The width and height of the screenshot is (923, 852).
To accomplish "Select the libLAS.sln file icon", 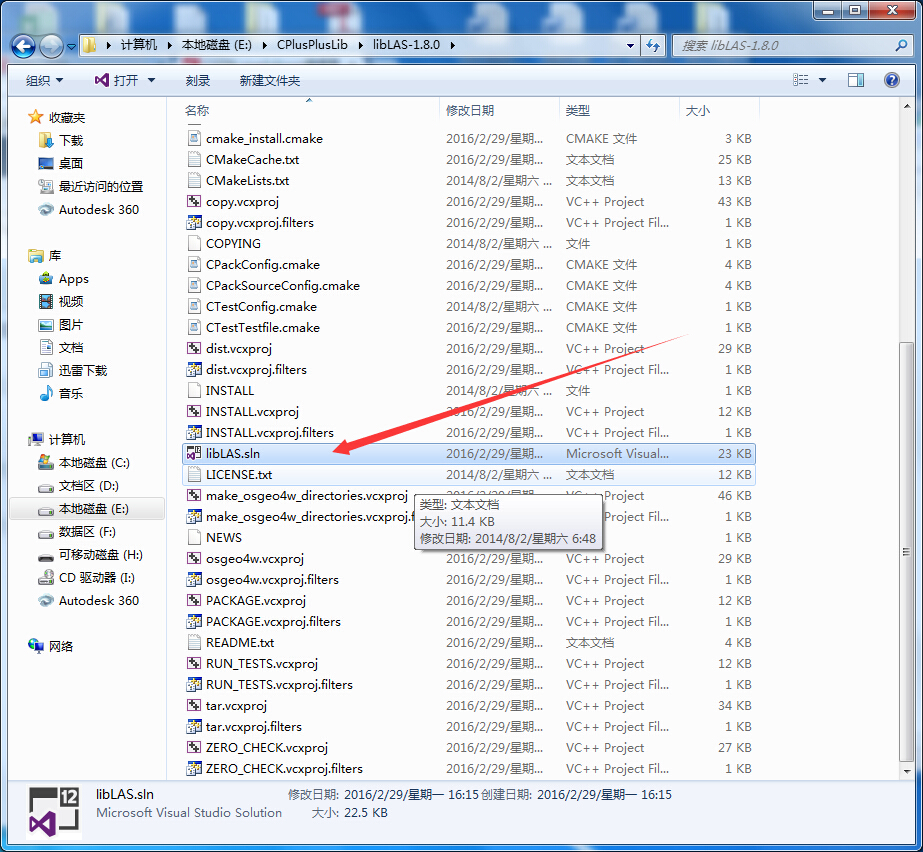I will pyautogui.click(x=194, y=453).
